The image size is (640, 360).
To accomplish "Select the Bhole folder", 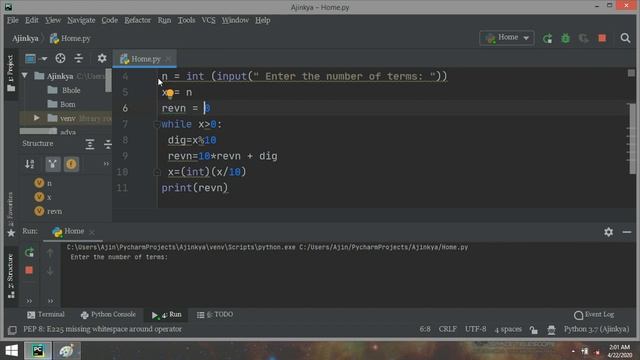I will (64, 90).
